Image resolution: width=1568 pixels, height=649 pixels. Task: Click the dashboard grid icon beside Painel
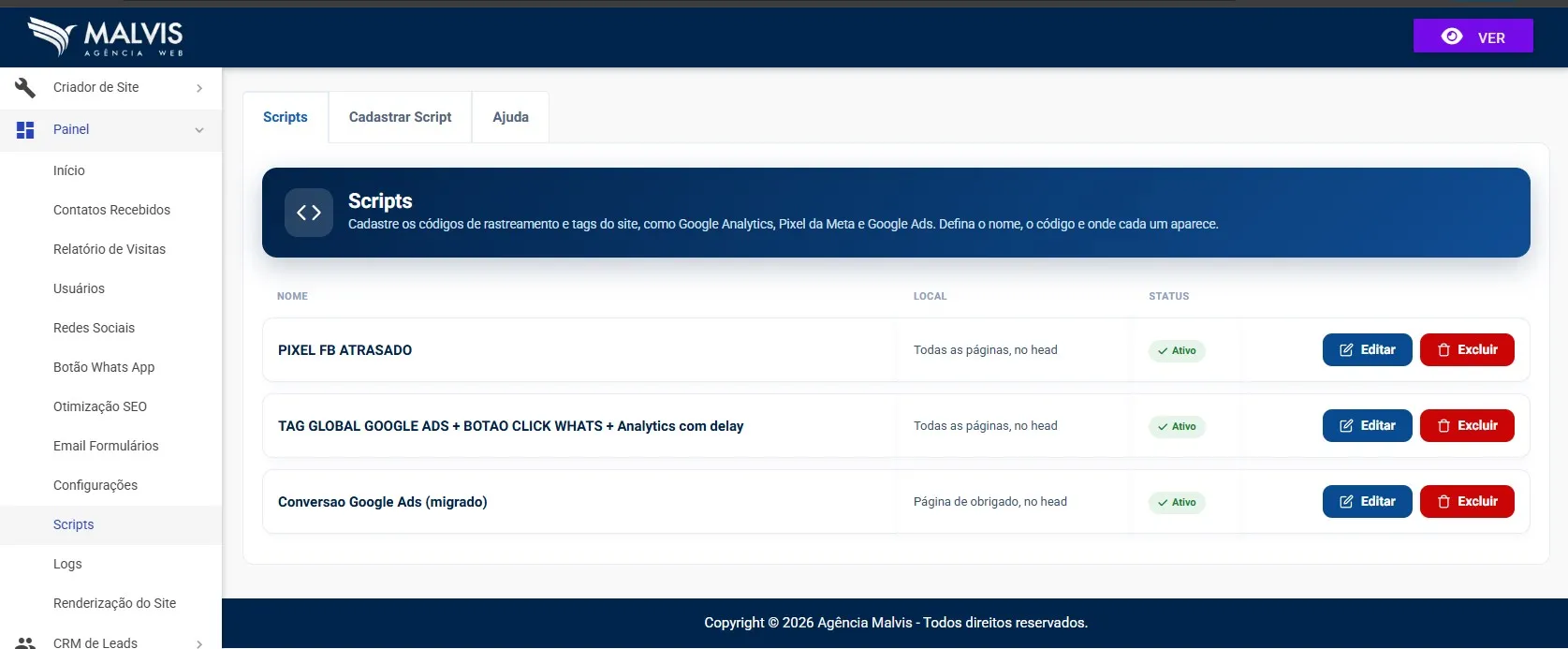[x=25, y=129]
